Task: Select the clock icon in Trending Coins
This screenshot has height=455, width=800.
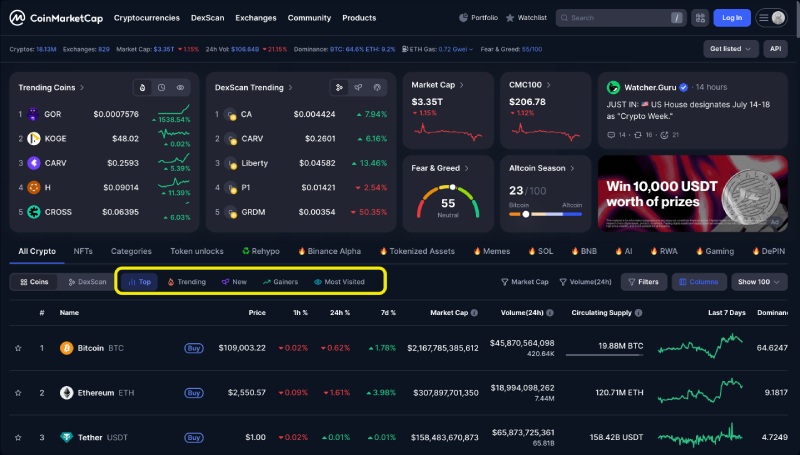Action: (161, 88)
